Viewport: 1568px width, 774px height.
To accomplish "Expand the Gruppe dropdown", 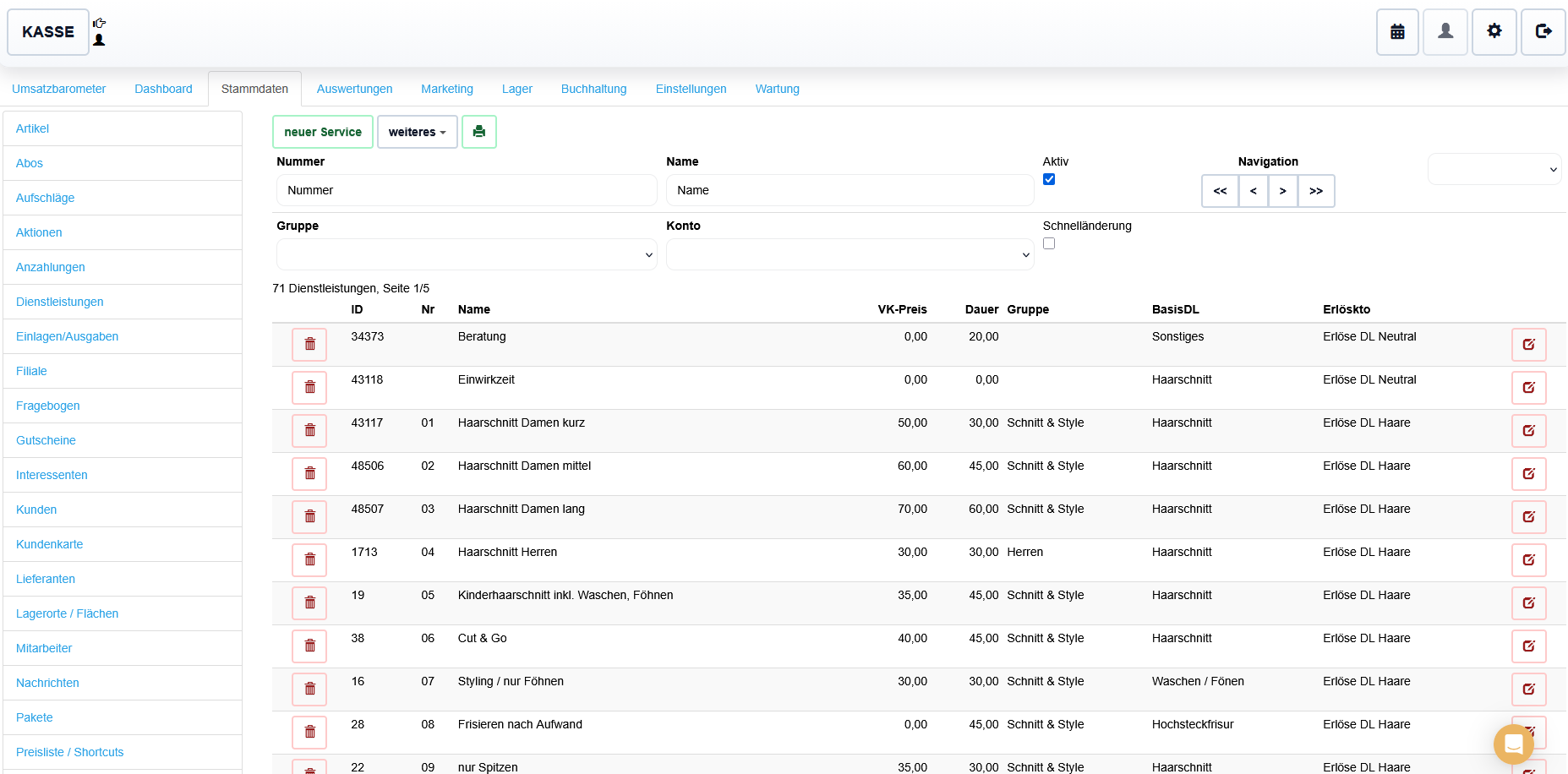I will 467,254.
